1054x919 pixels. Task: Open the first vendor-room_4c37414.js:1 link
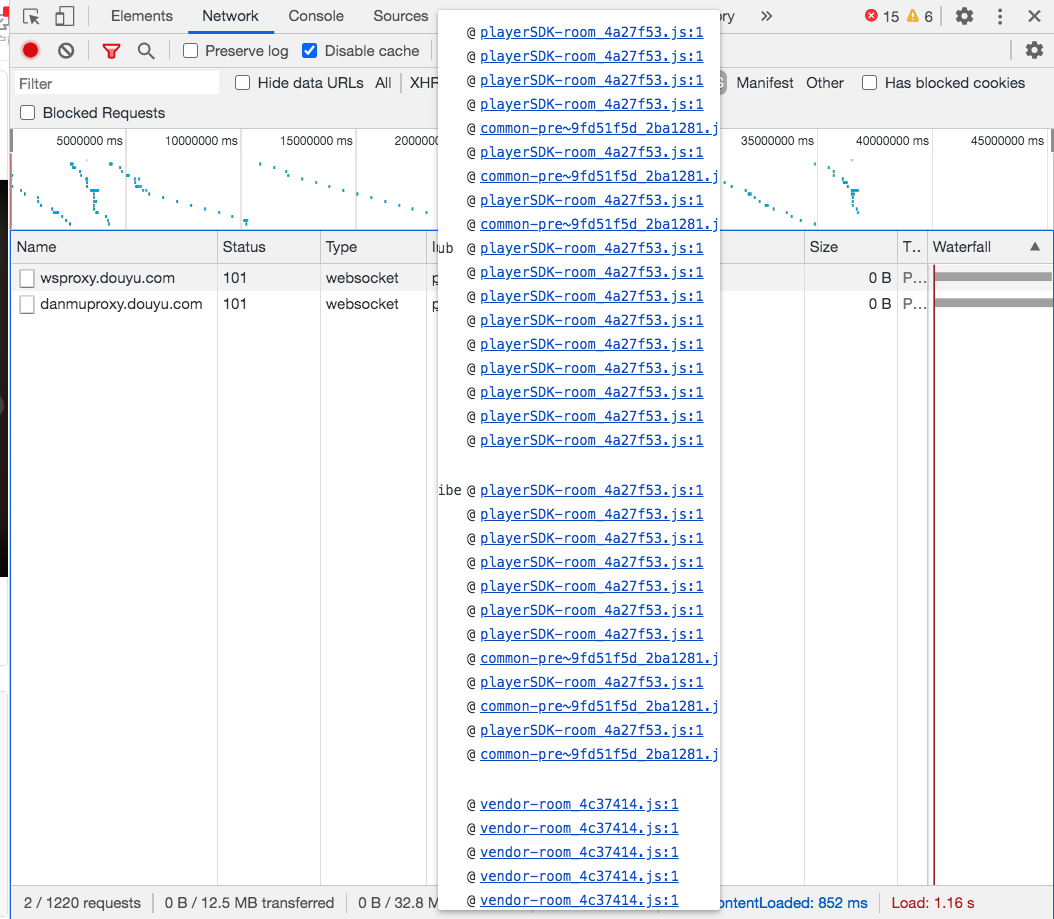pyautogui.click(x=579, y=804)
